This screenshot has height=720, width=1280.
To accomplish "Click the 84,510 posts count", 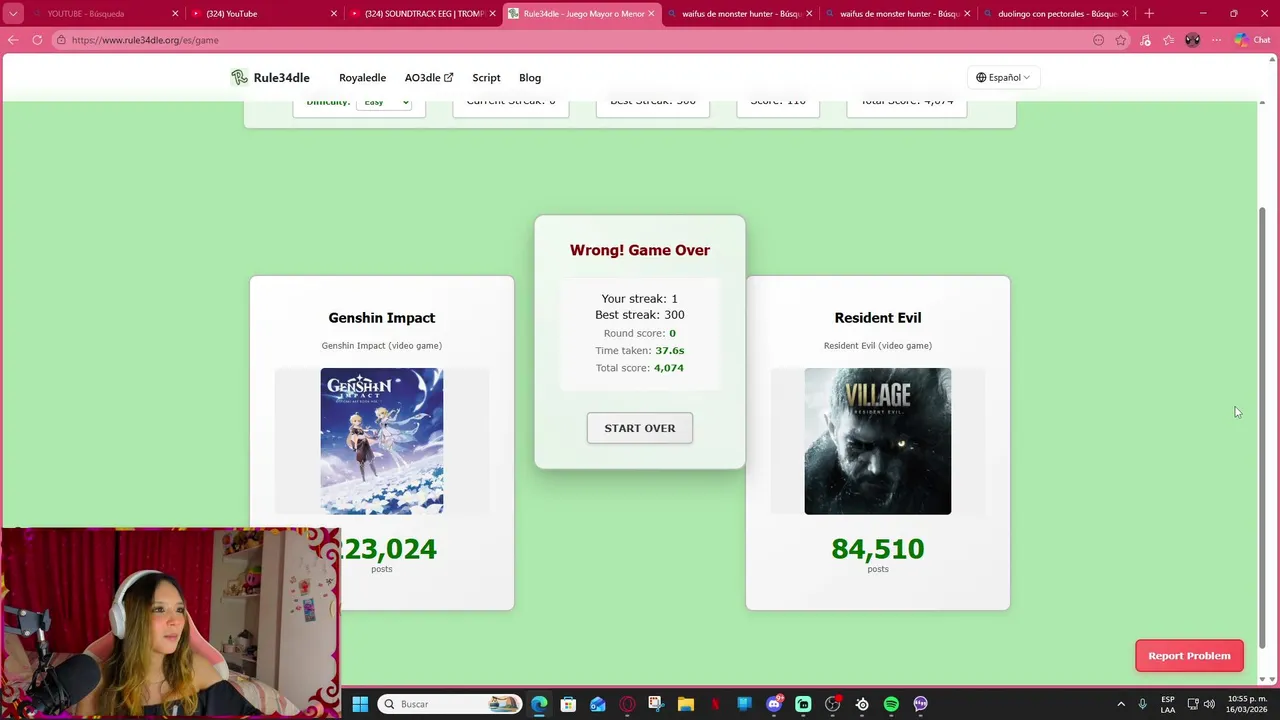I will click(878, 549).
